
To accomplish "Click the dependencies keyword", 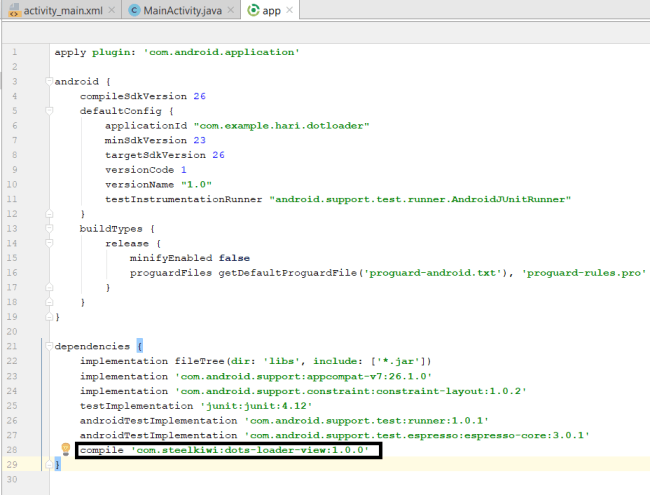I will [x=92, y=346].
